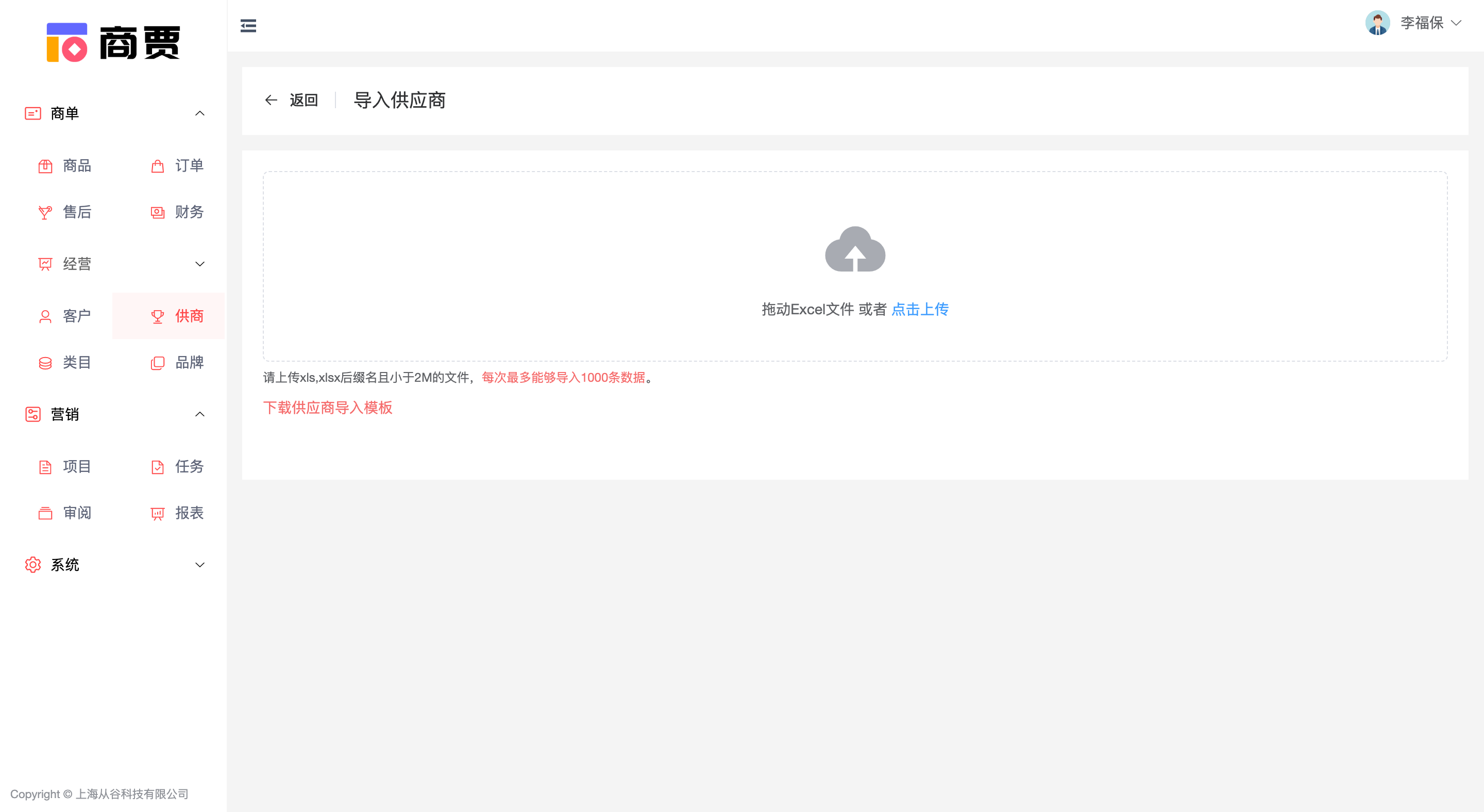The width and height of the screenshot is (1484, 812).
Task: Expand the 经营 (Operations) submenu chevron
Action: 200,264
